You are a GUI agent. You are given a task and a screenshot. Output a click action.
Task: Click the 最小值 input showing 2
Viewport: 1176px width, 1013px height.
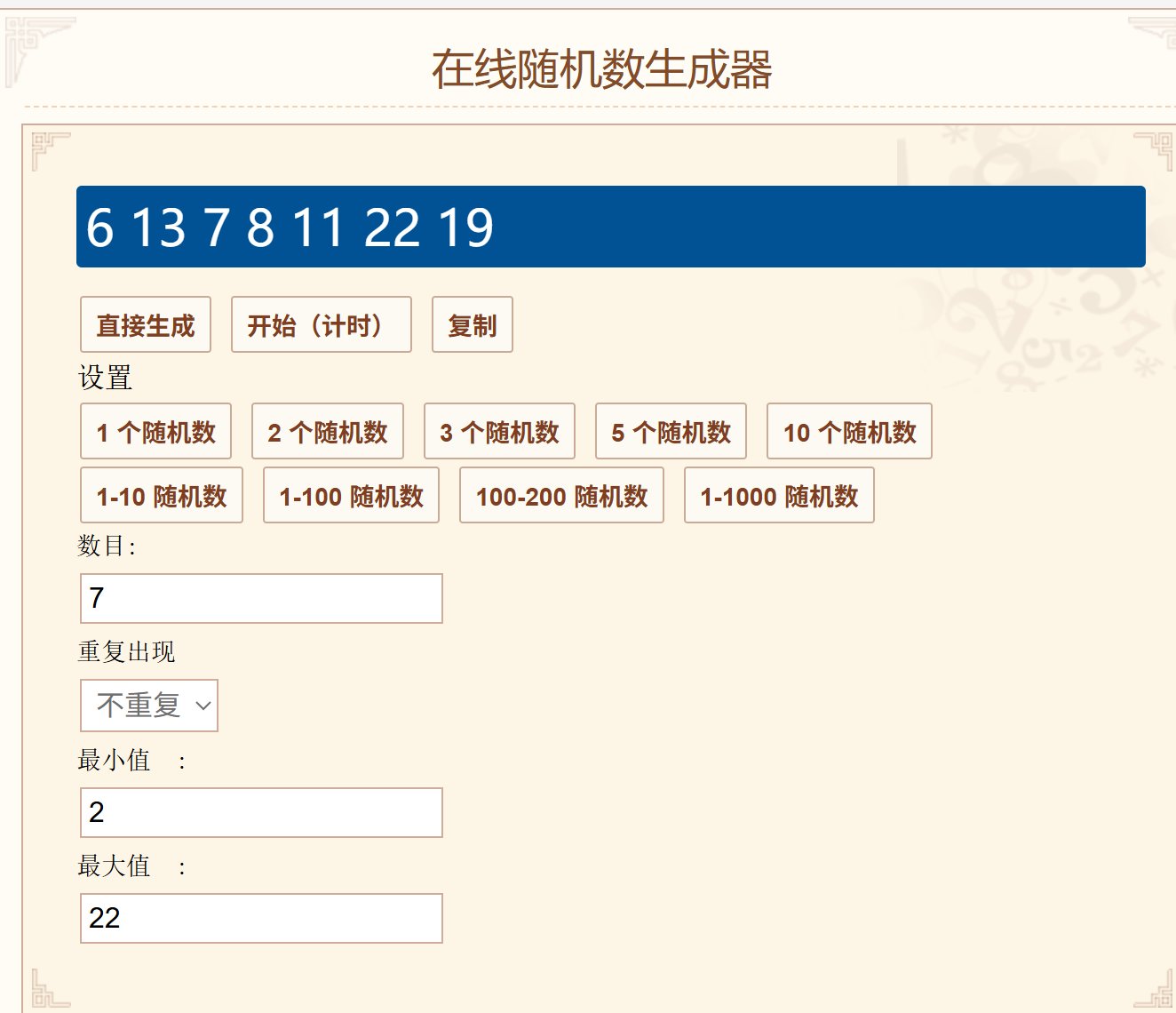pyautogui.click(x=261, y=812)
